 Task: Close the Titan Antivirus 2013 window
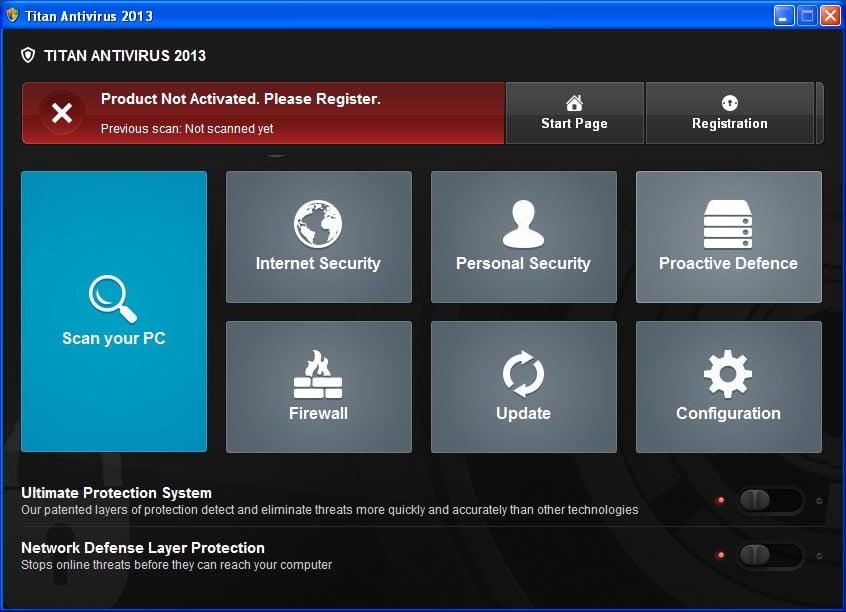pyautogui.click(x=830, y=16)
